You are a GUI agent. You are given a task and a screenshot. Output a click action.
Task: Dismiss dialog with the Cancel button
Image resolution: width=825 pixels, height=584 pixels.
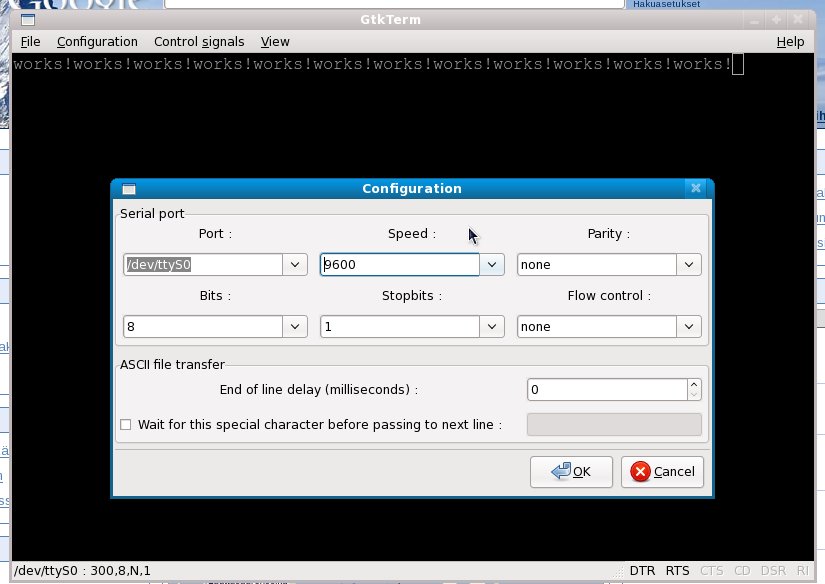(x=662, y=472)
